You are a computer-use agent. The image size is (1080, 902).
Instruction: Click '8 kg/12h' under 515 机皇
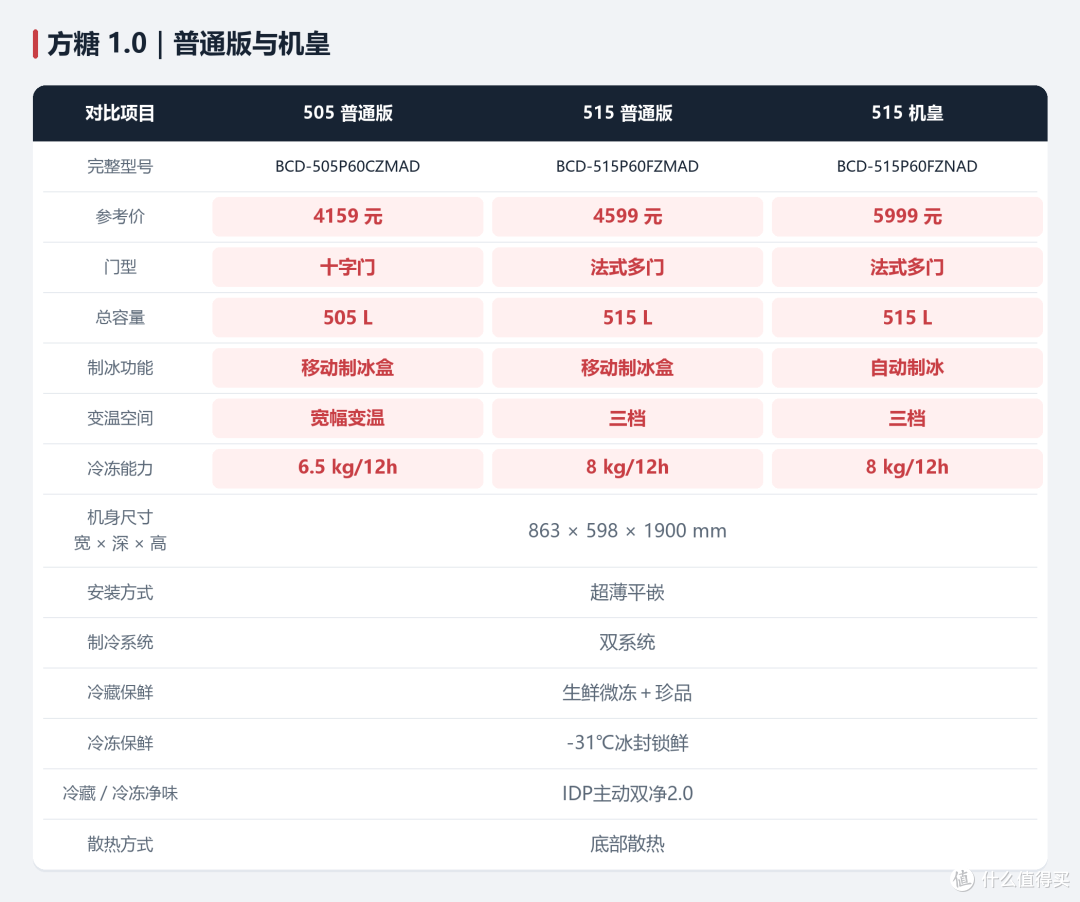pyautogui.click(x=907, y=468)
